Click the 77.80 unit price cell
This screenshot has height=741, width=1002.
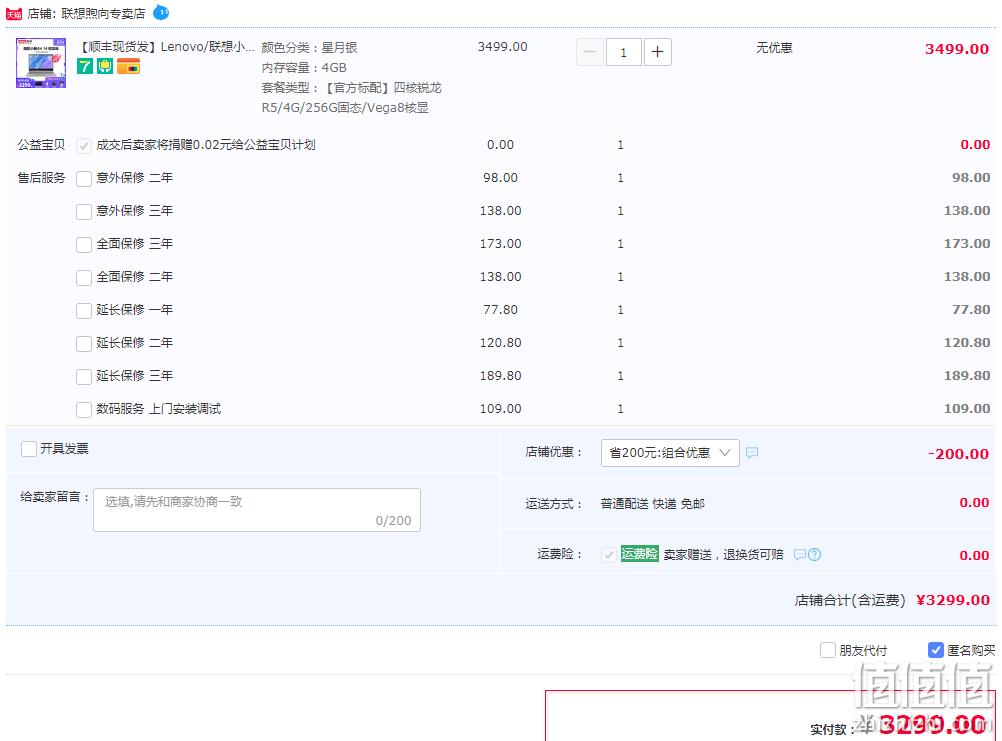[x=500, y=309]
